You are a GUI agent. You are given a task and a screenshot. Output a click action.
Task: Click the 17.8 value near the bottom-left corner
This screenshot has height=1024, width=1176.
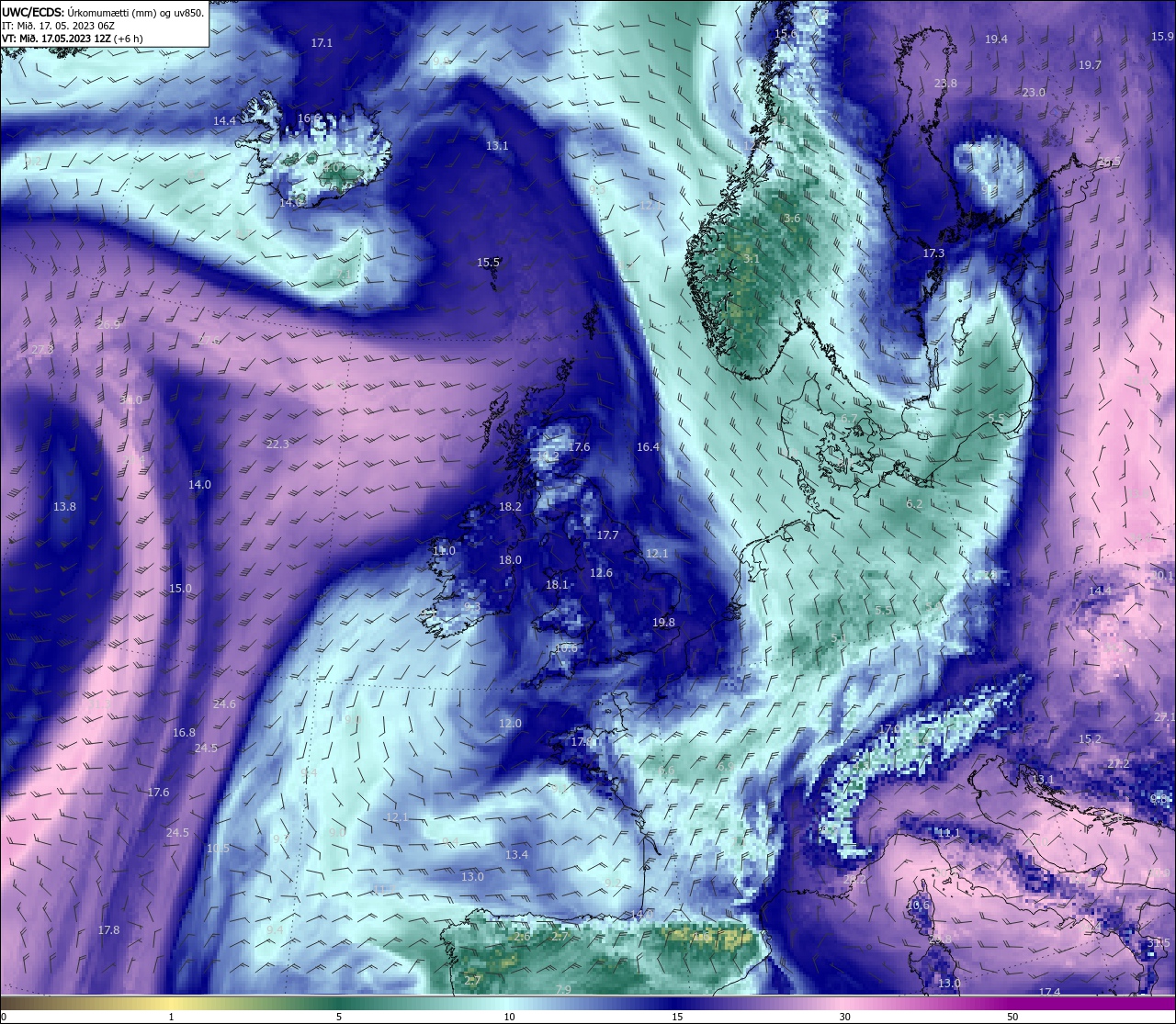(x=108, y=930)
